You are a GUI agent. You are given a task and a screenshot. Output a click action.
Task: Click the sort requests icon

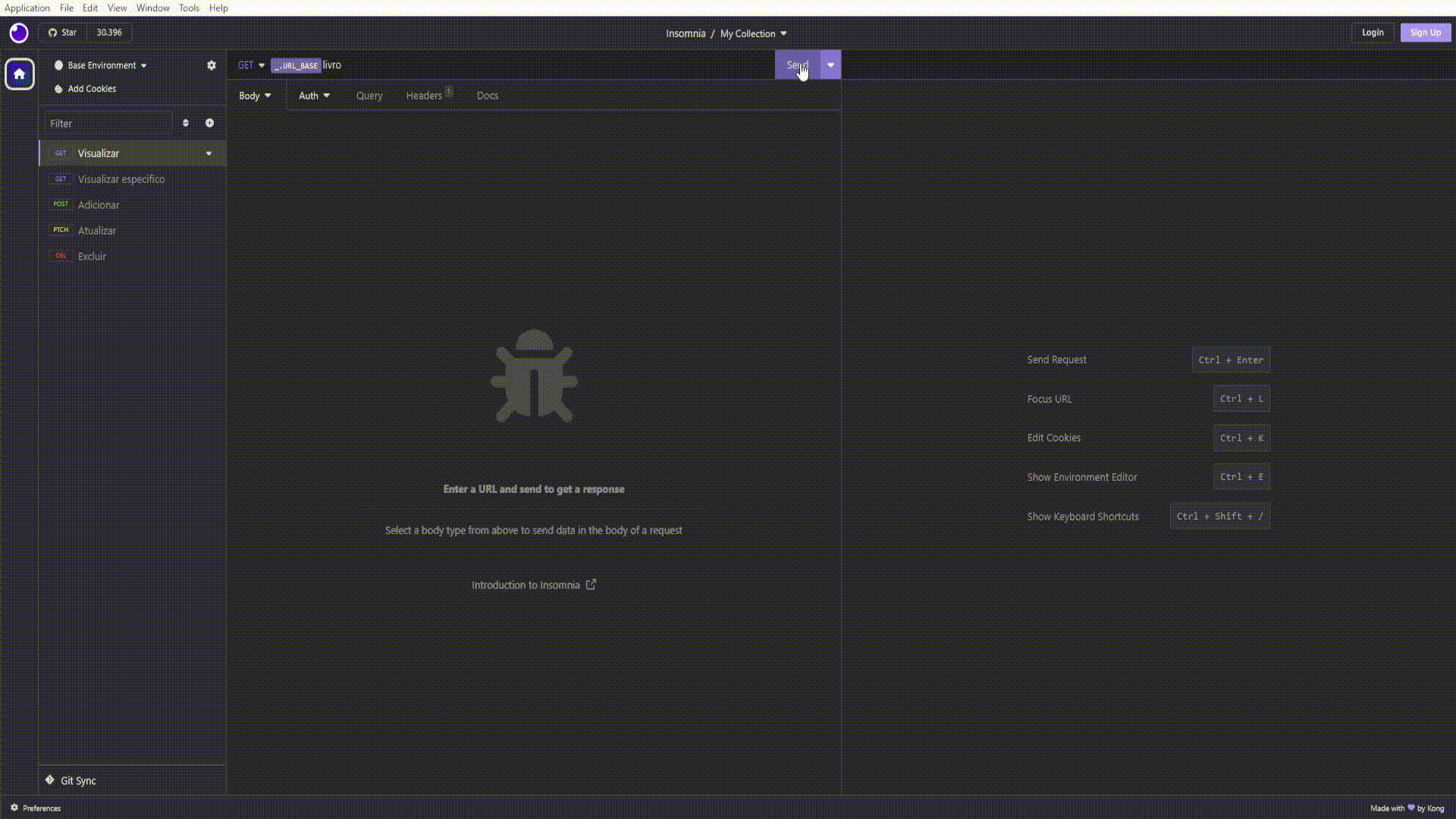[x=186, y=123]
